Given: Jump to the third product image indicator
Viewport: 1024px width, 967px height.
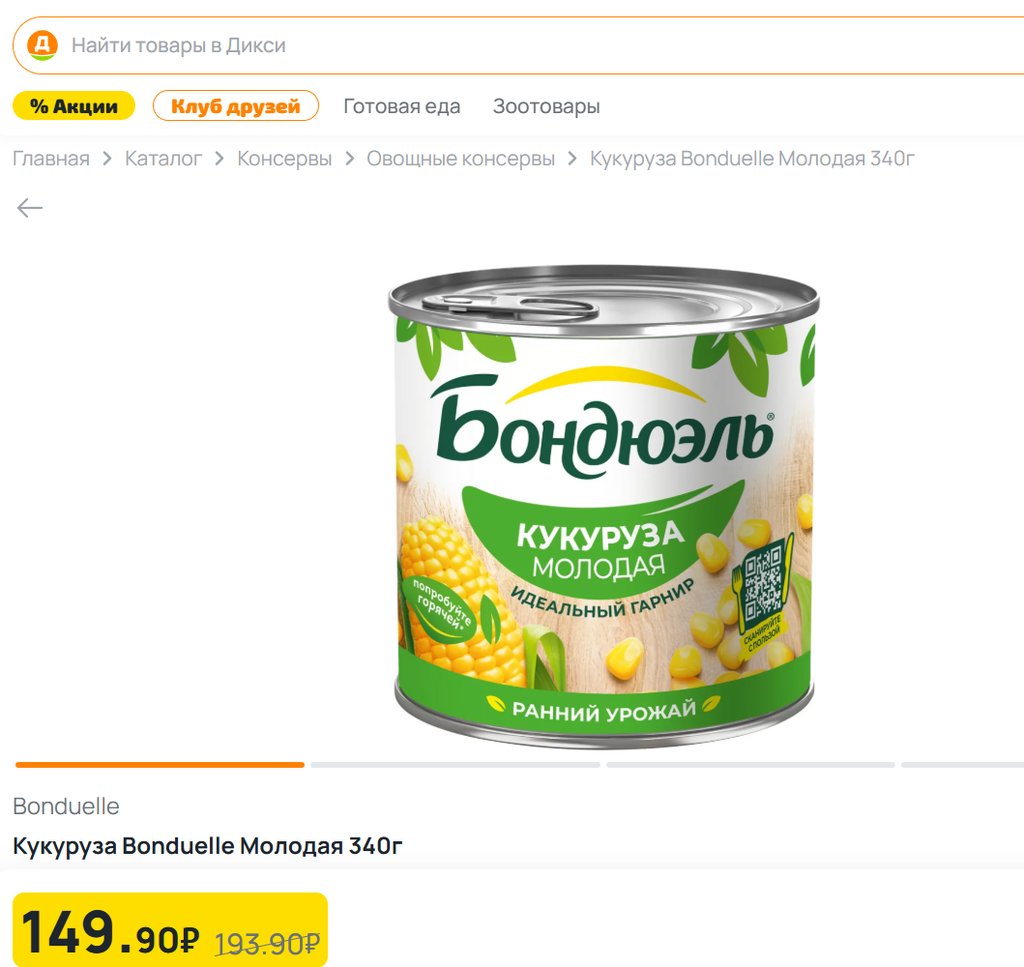Looking at the screenshot, I should pos(750,765).
